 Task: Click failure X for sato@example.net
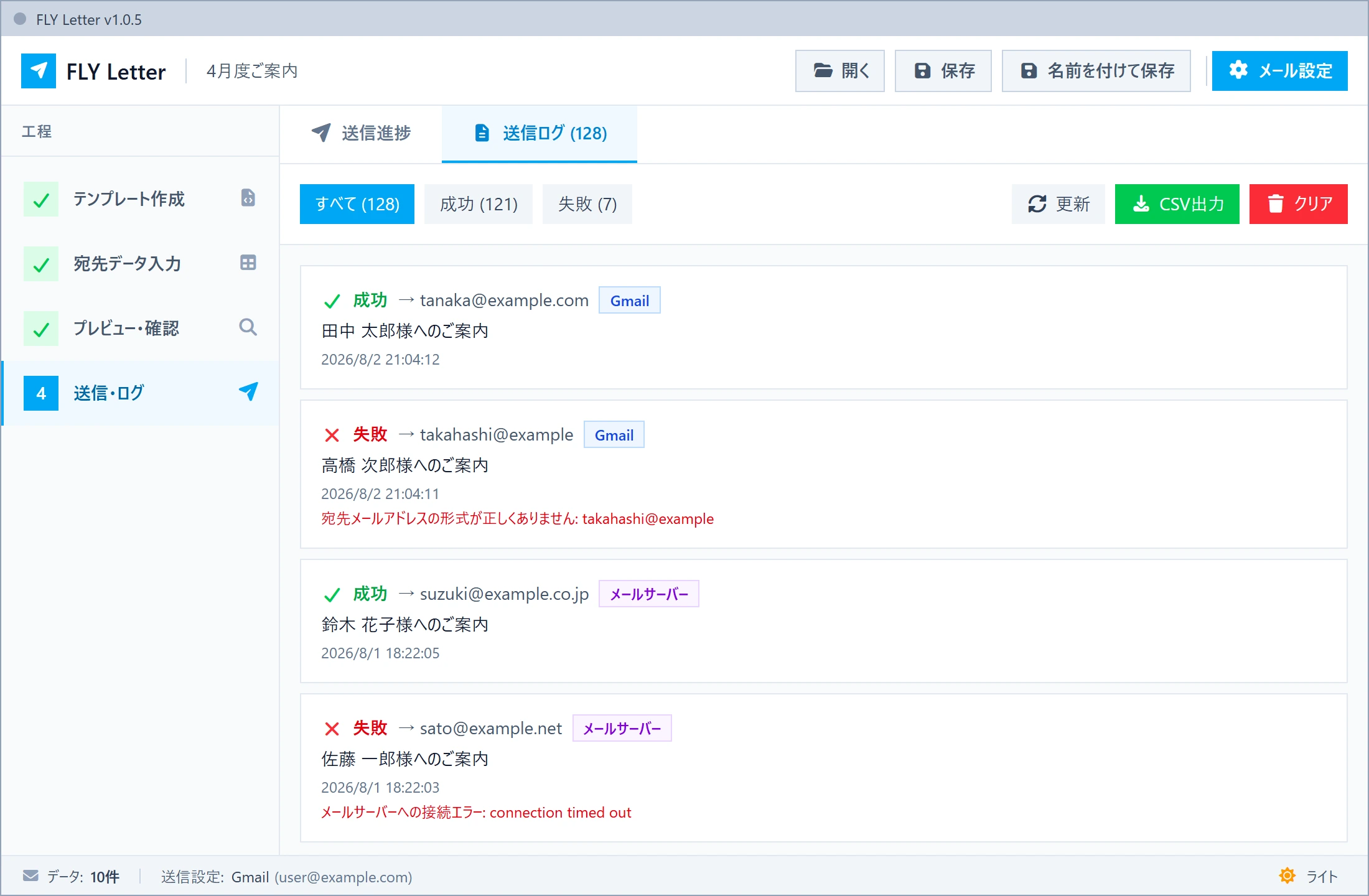pyautogui.click(x=332, y=729)
